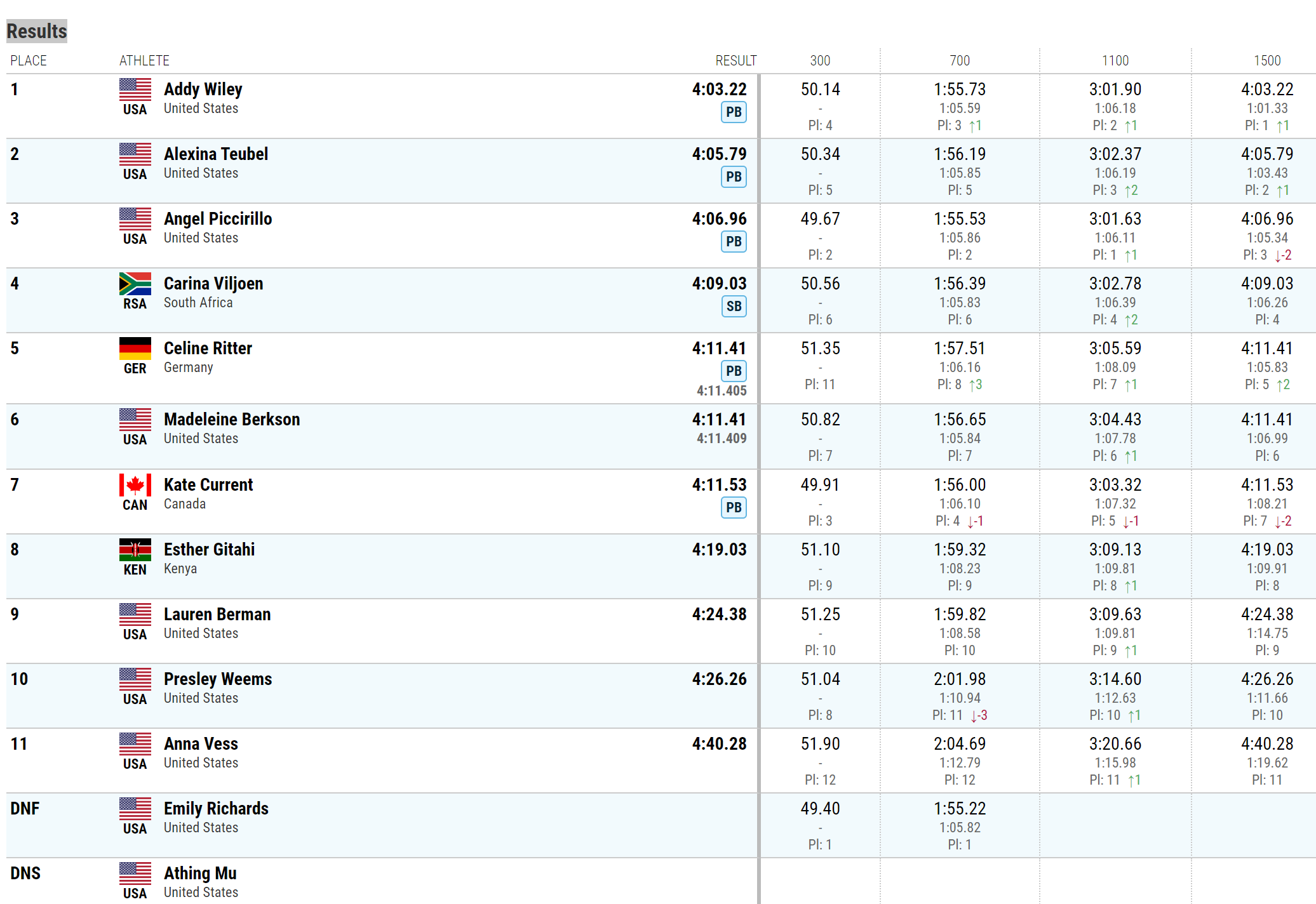
Task: Select the Results heading
Action: coord(37,31)
